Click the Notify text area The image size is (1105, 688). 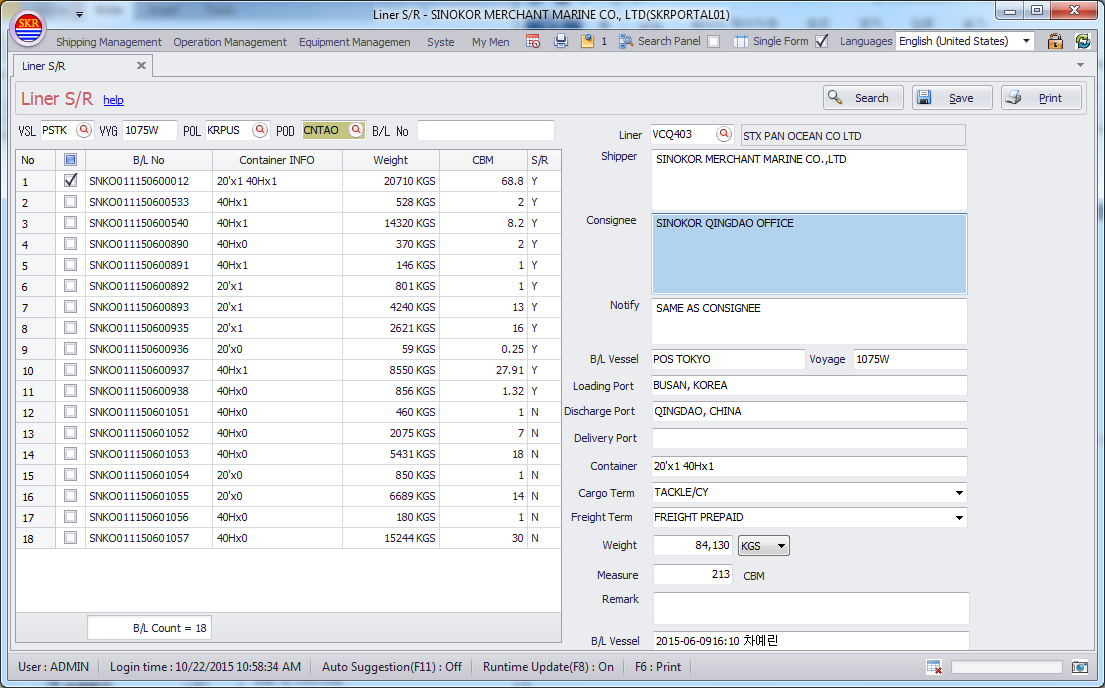pyautogui.click(x=809, y=321)
